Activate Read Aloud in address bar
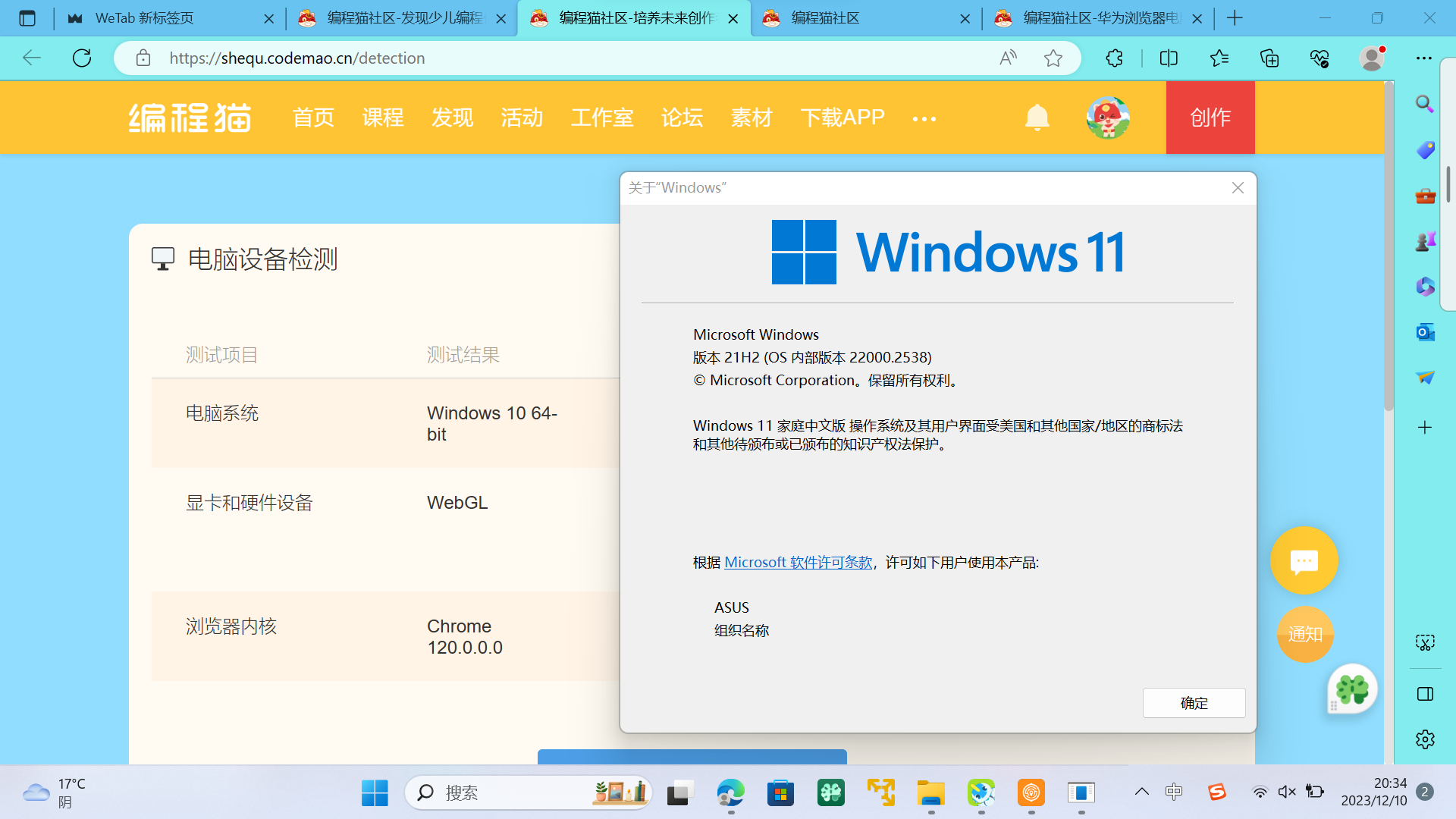The image size is (1456, 819). click(1008, 58)
